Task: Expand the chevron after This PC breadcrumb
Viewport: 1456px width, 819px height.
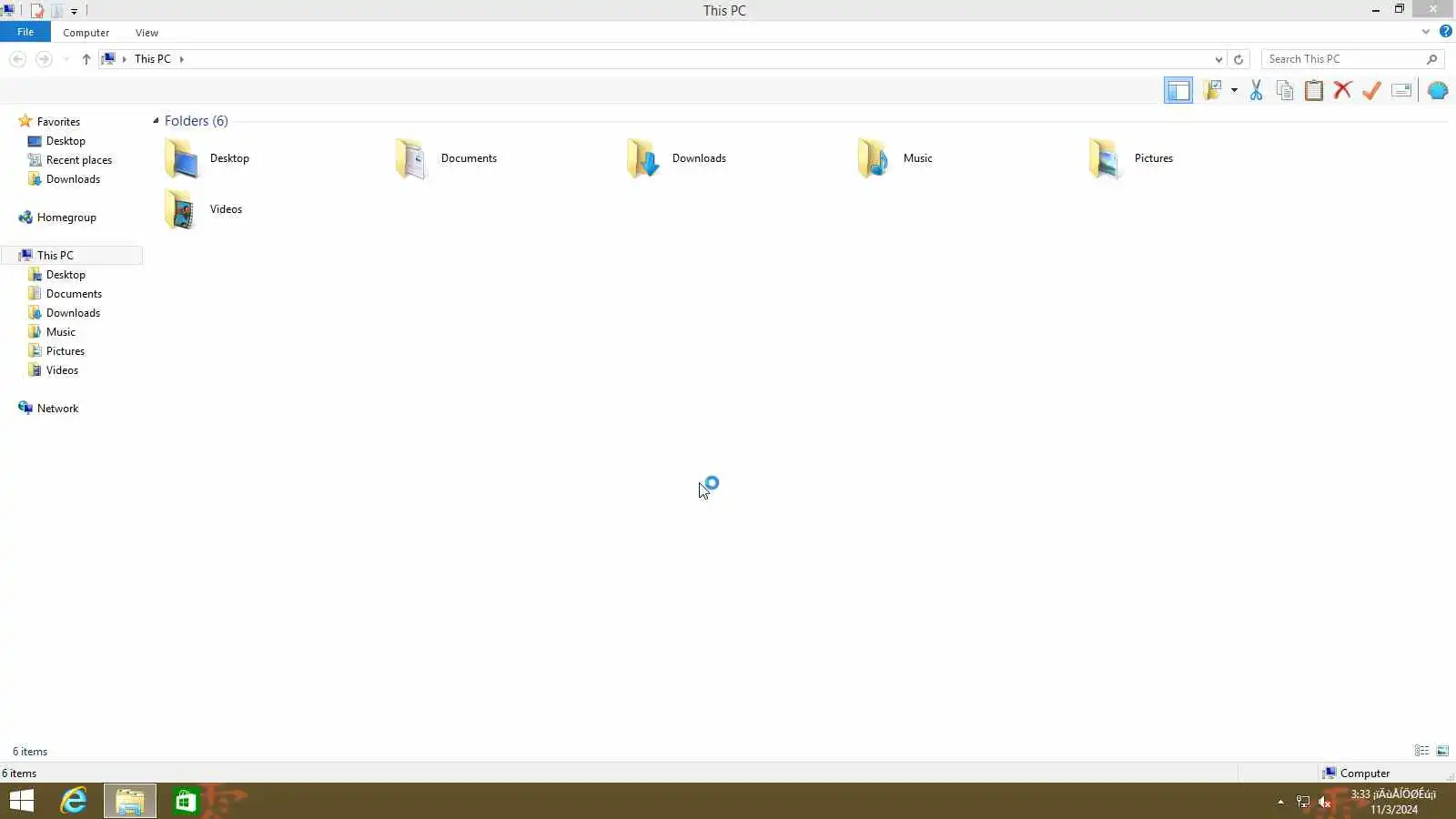Action: (x=181, y=59)
